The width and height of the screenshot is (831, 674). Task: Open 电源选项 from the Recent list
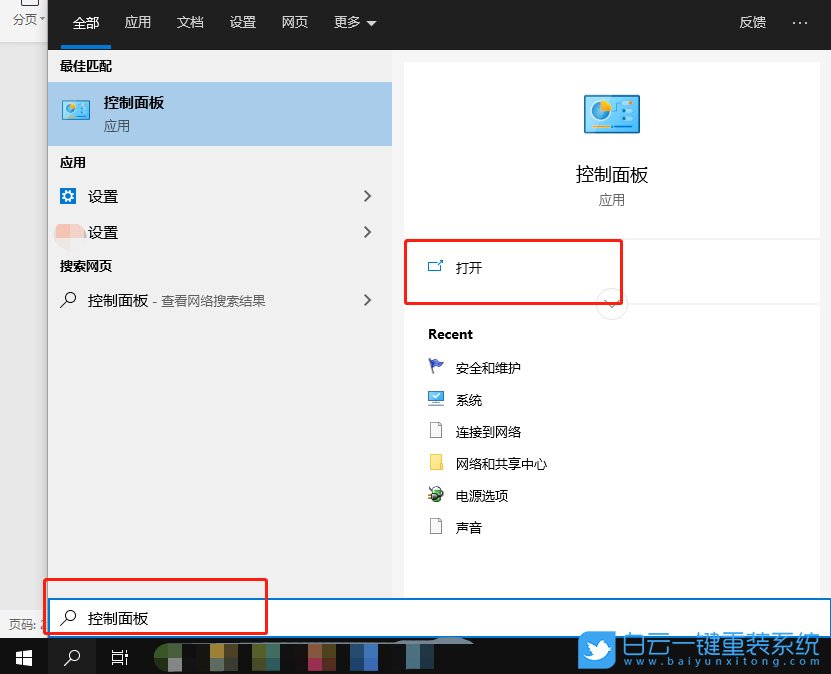(482, 494)
